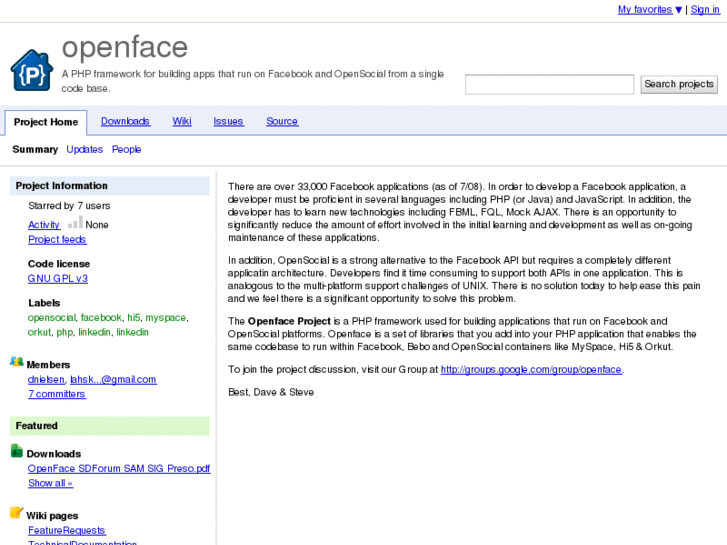Open the Source tab
Image resolution: width=727 pixels, height=545 pixels.
[x=282, y=122]
